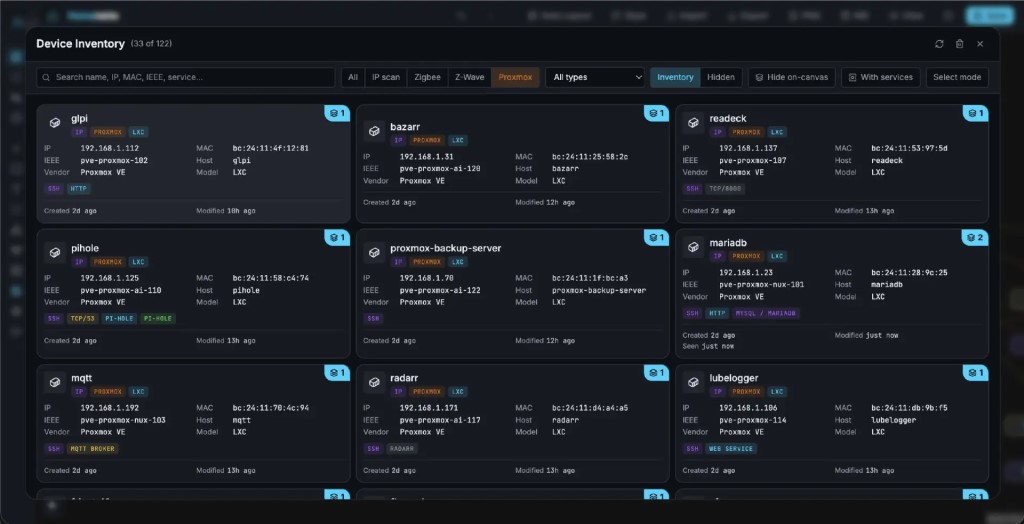The width and height of the screenshot is (1024, 524).
Task: Click the search devices input field
Action: (185, 77)
